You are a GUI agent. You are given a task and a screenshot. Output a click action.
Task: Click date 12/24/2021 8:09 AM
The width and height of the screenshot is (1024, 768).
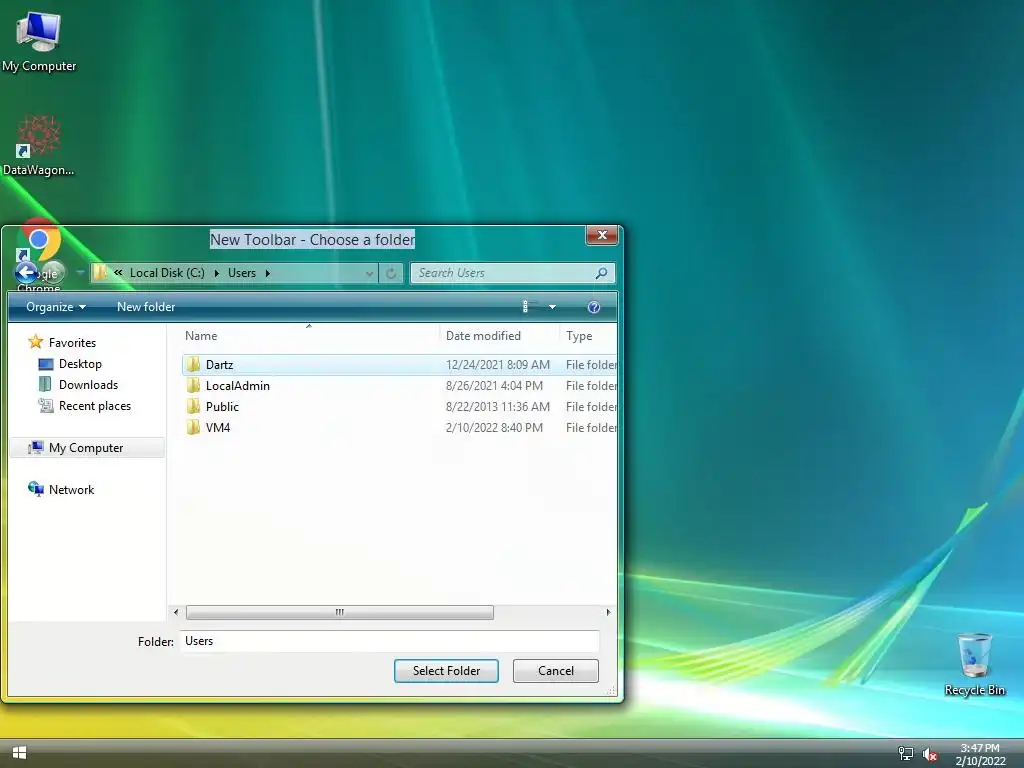coord(498,364)
